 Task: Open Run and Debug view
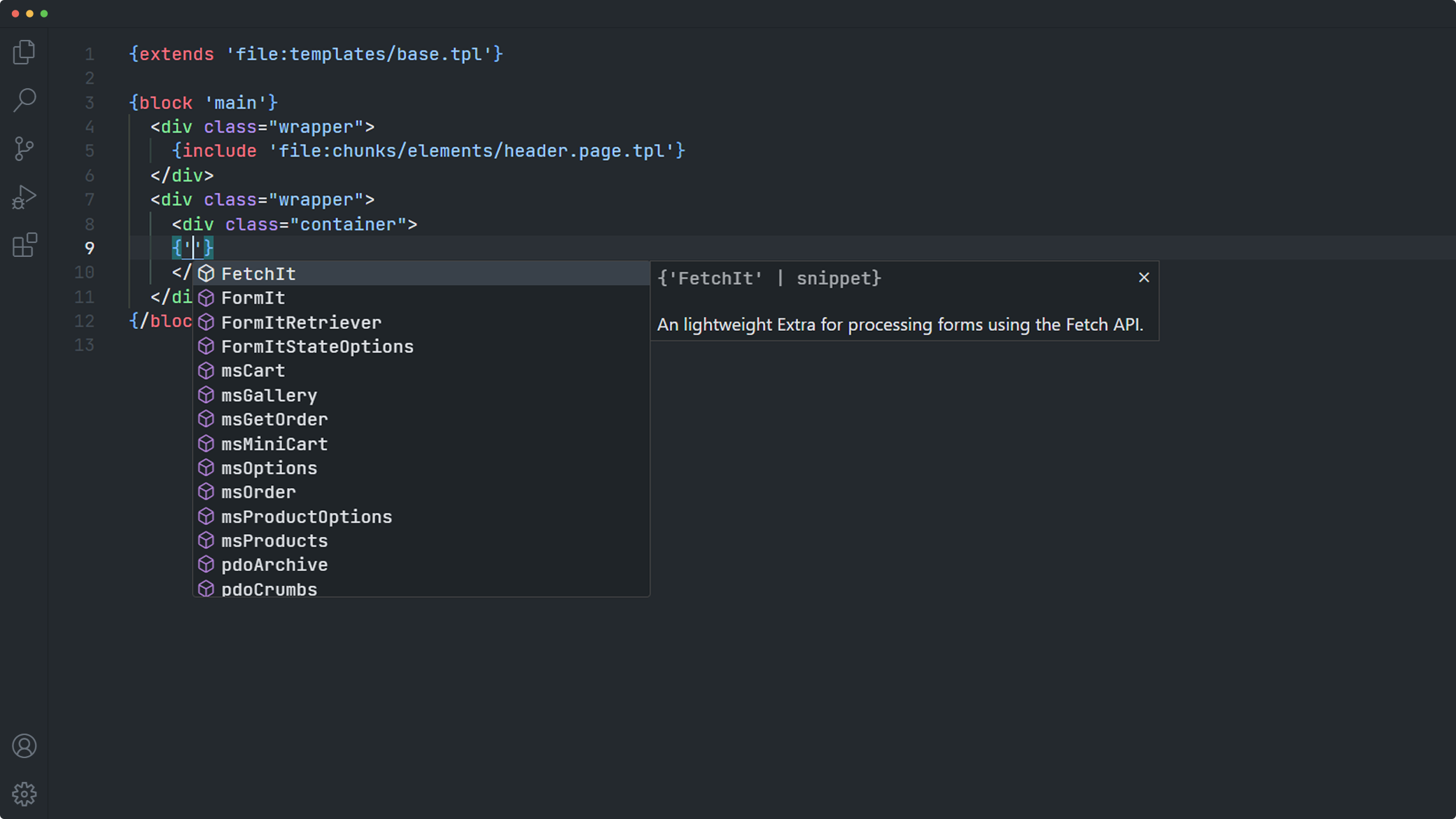(24, 197)
